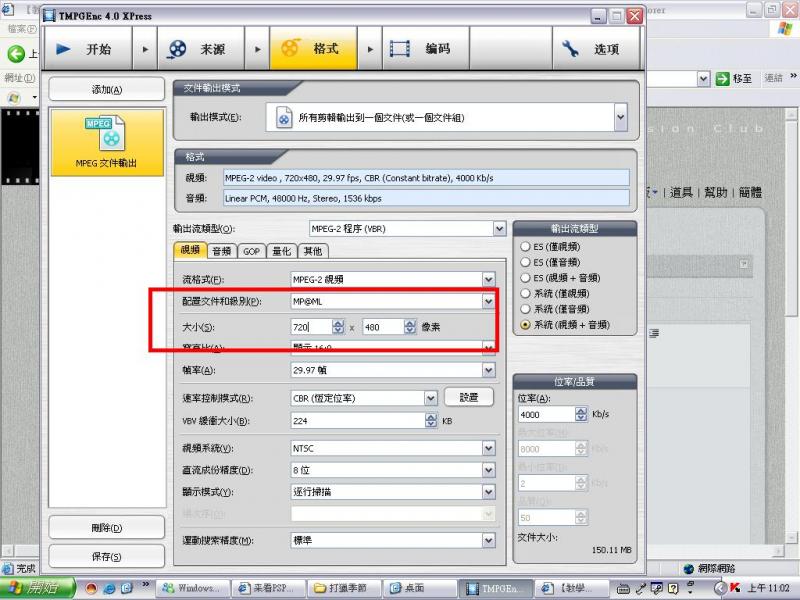Screen dimensions: 800x600
Task: Click the bitrate 4000 spinner arrows
Action: coord(581,414)
